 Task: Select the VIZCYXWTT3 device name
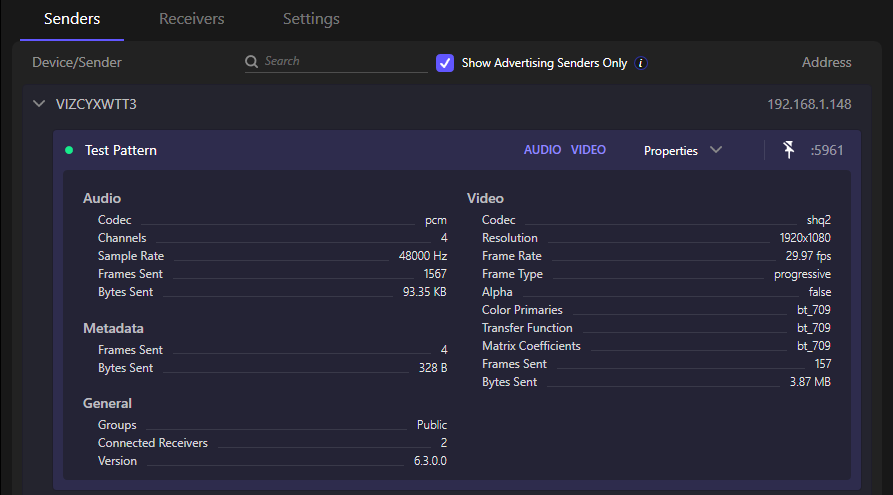[96, 103]
